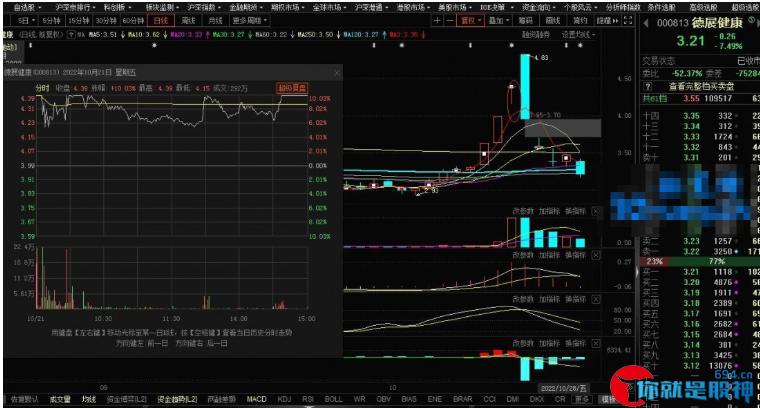
Task: Select the OBV indicator tab
Action: pos(383,399)
